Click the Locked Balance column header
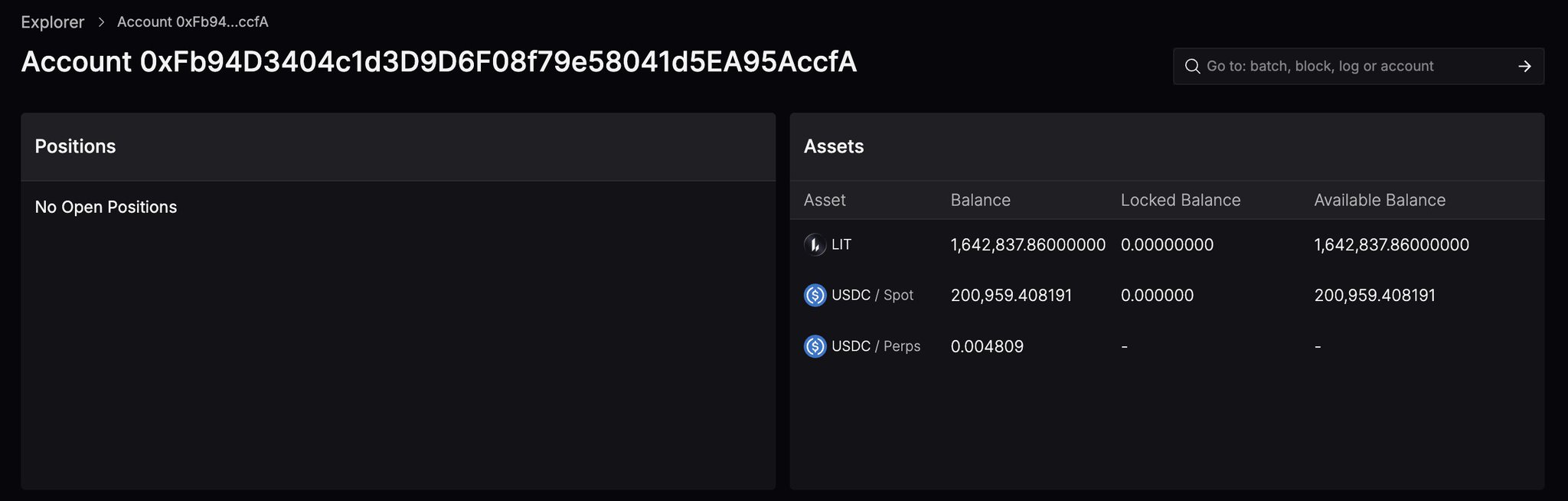Viewport: 1568px width, 501px height. tap(1180, 200)
